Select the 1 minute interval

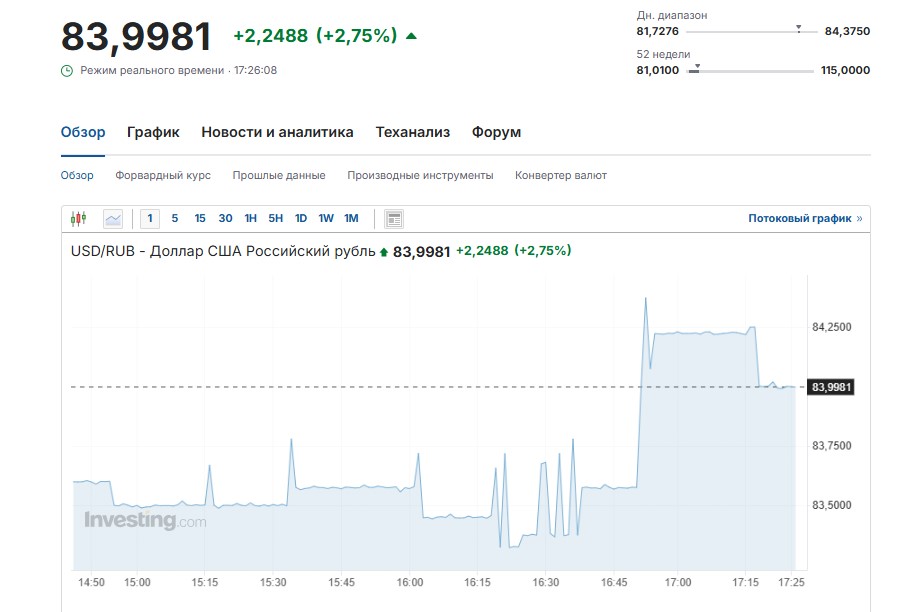[150, 219]
